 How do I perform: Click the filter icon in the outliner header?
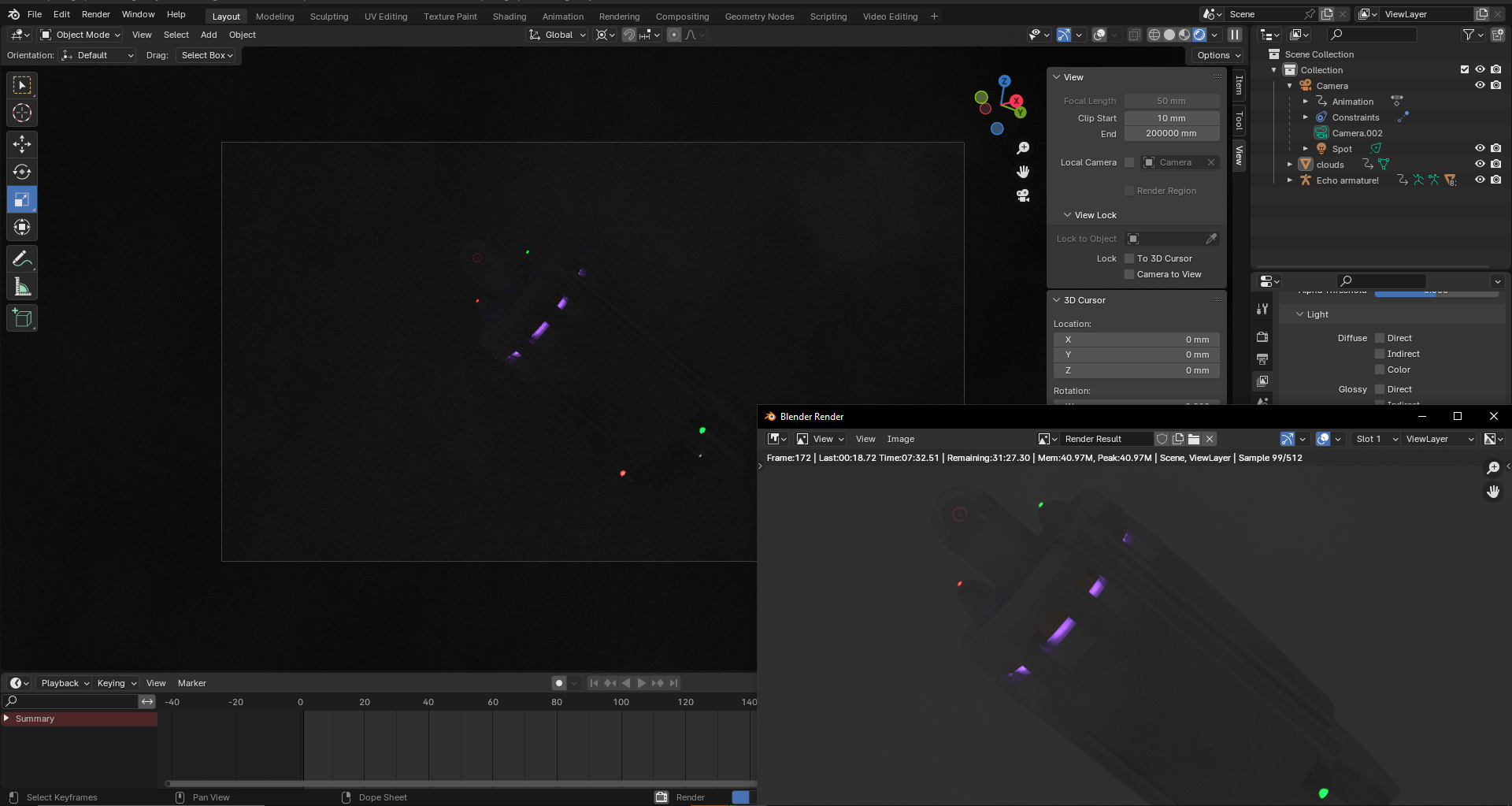(1468, 34)
